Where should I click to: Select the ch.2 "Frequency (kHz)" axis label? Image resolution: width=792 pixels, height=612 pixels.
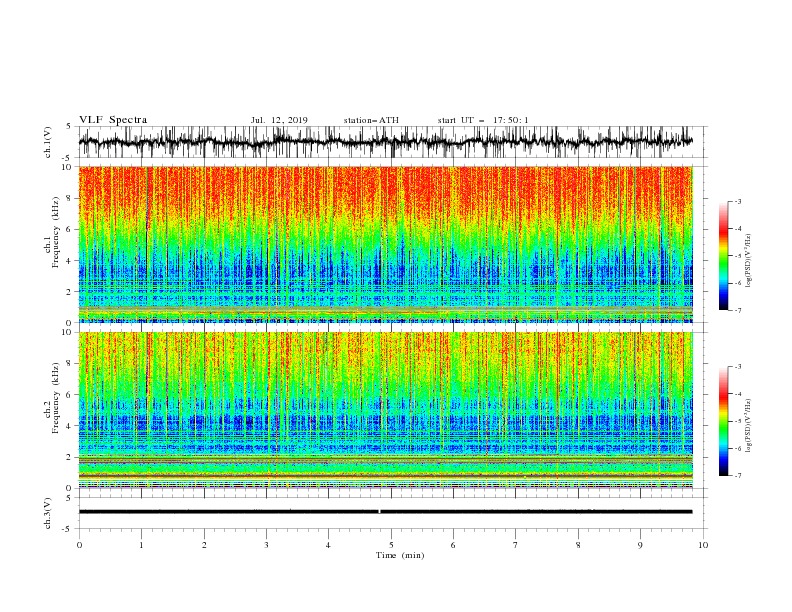pos(56,397)
